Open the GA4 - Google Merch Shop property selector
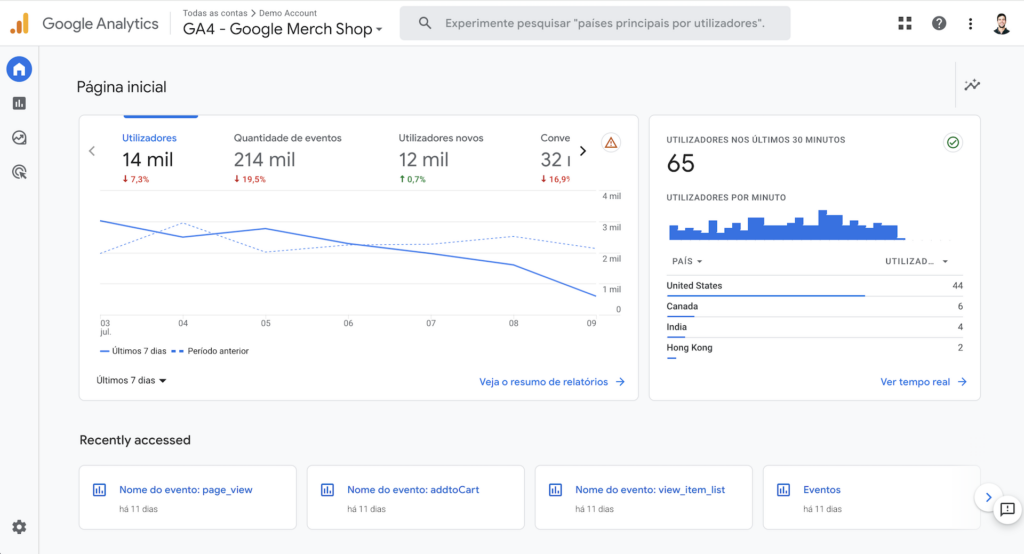The image size is (1024, 554). (282, 29)
